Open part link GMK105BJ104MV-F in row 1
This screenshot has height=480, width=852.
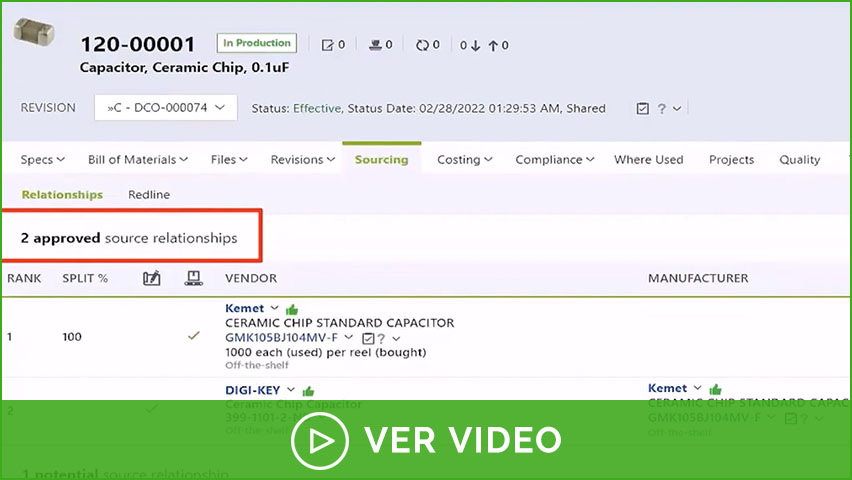click(x=281, y=338)
